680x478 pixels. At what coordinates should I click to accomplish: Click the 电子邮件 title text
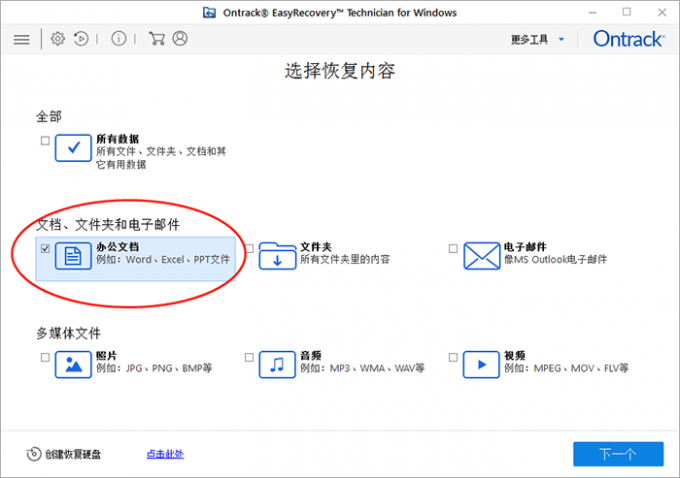tap(525, 247)
